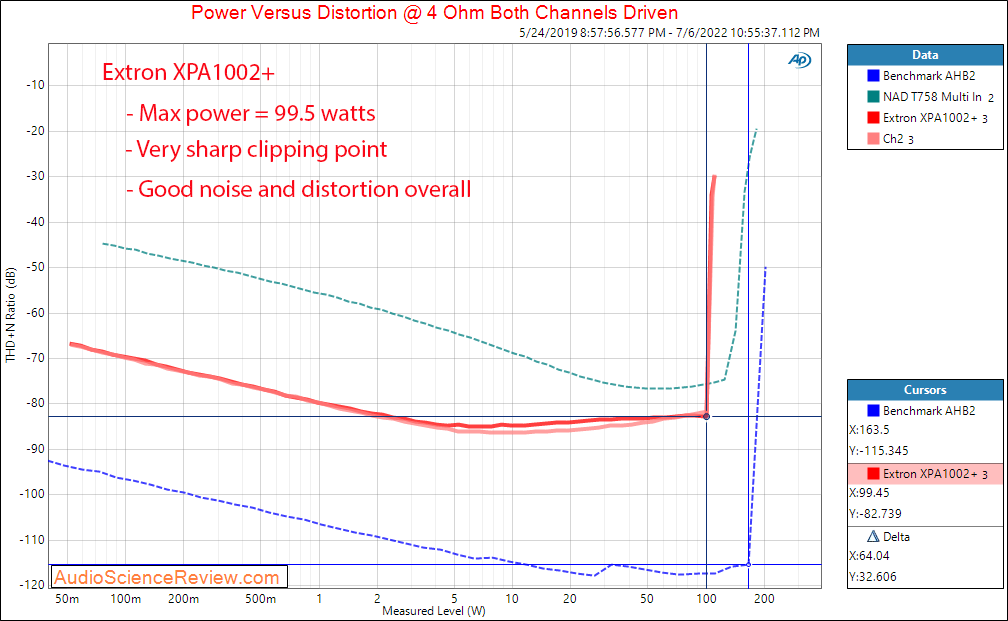Click the Delta triangle icon in Cursors
Image resolution: width=1008 pixels, height=621 pixels.
tap(873, 537)
